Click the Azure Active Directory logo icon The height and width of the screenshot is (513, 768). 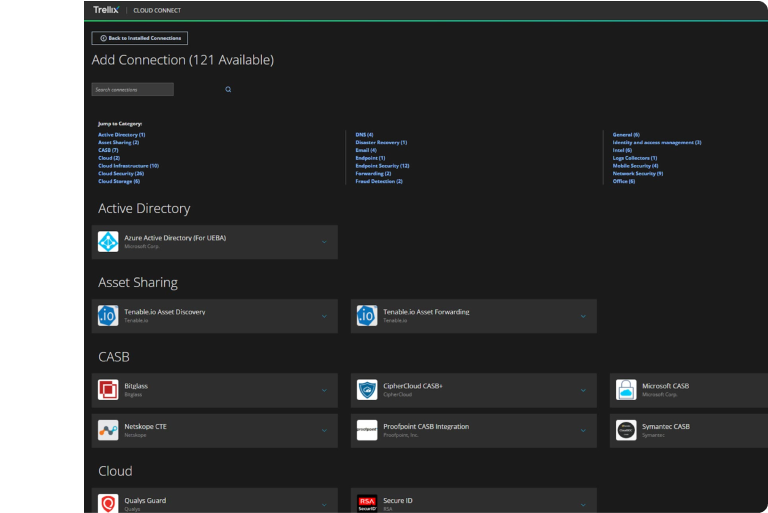[108, 242]
